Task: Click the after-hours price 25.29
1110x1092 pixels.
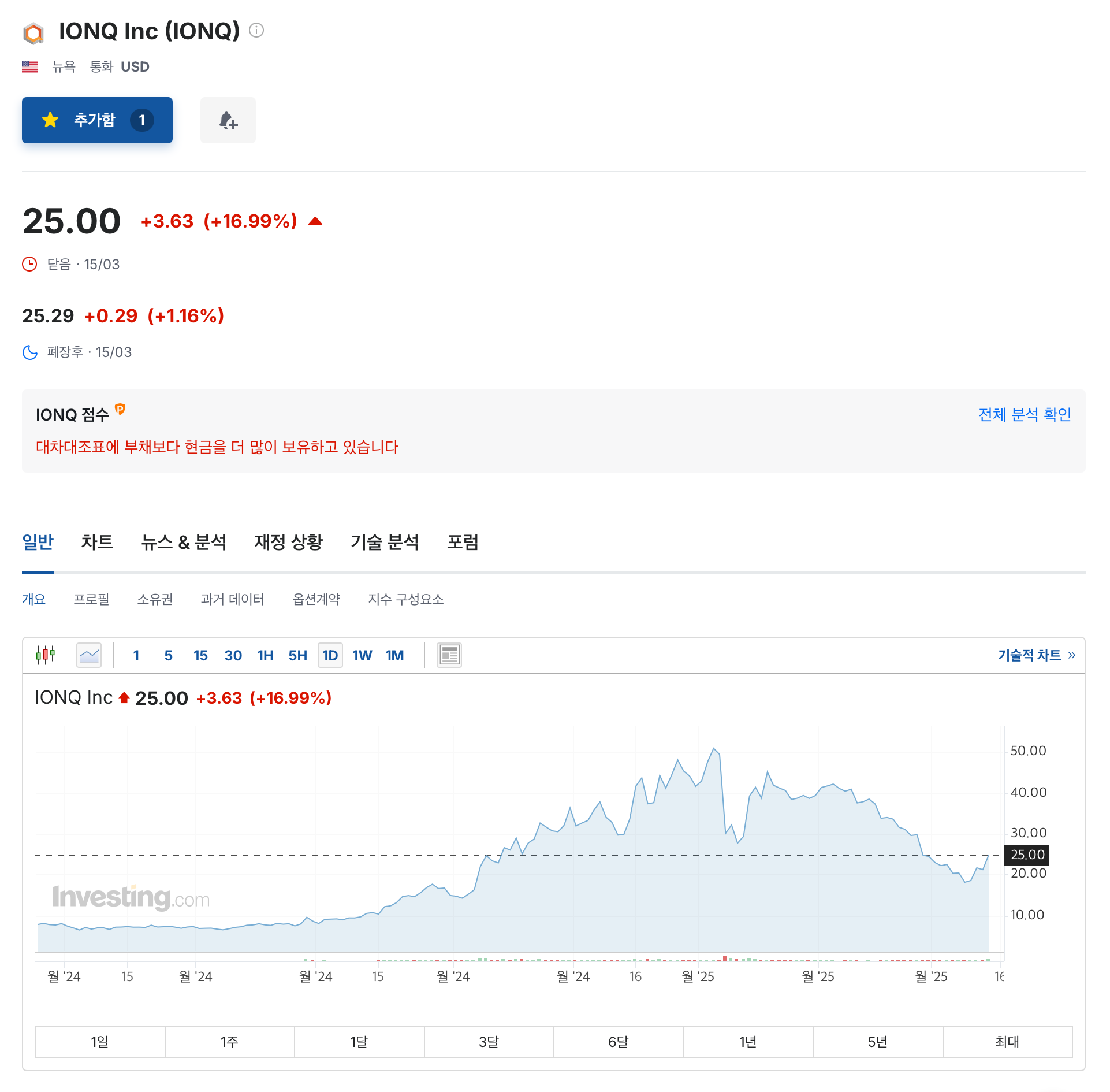Action: click(x=48, y=315)
